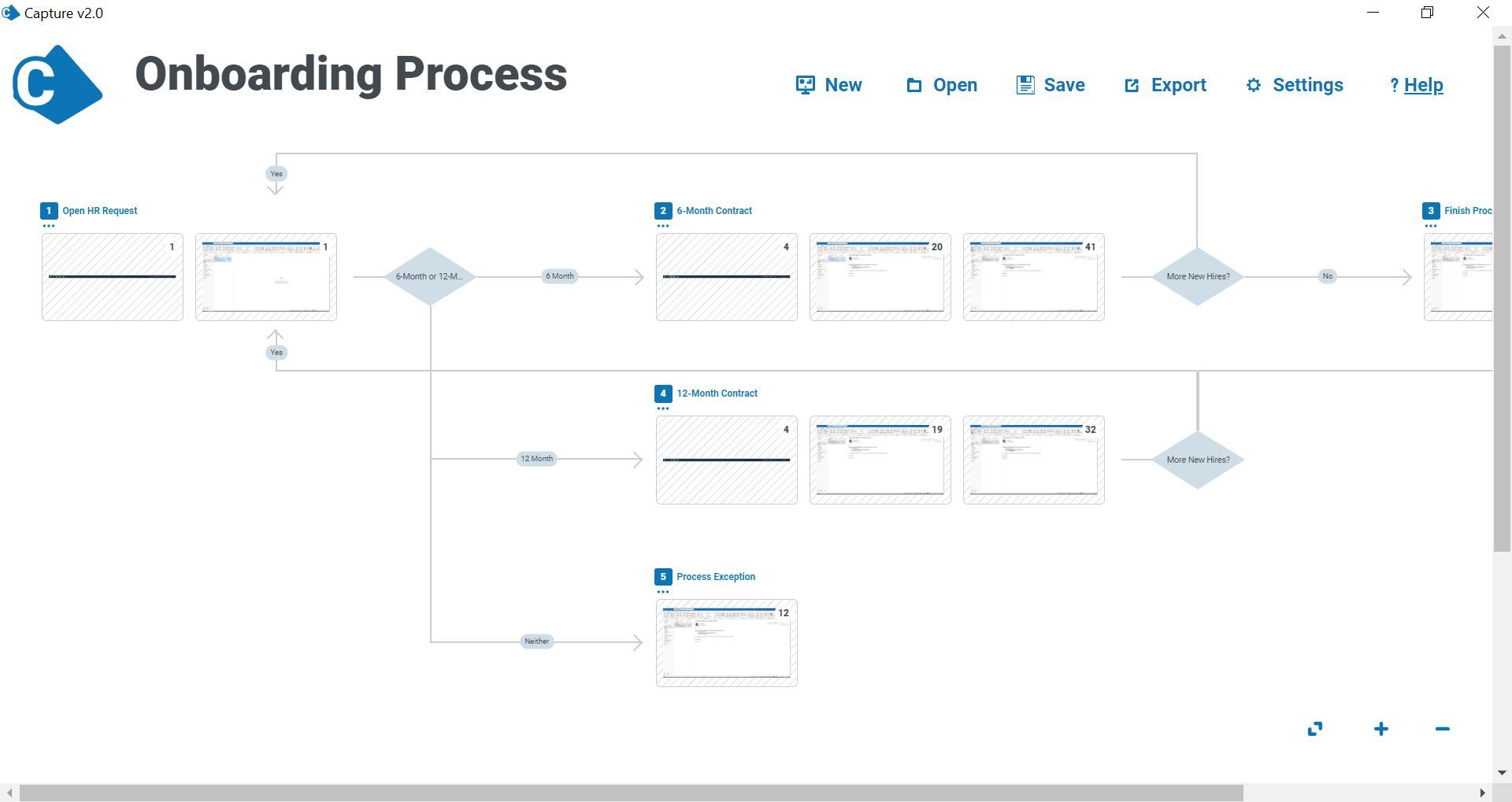The image size is (1512, 802).
Task: Open the Settings gear
Action: point(1254,85)
